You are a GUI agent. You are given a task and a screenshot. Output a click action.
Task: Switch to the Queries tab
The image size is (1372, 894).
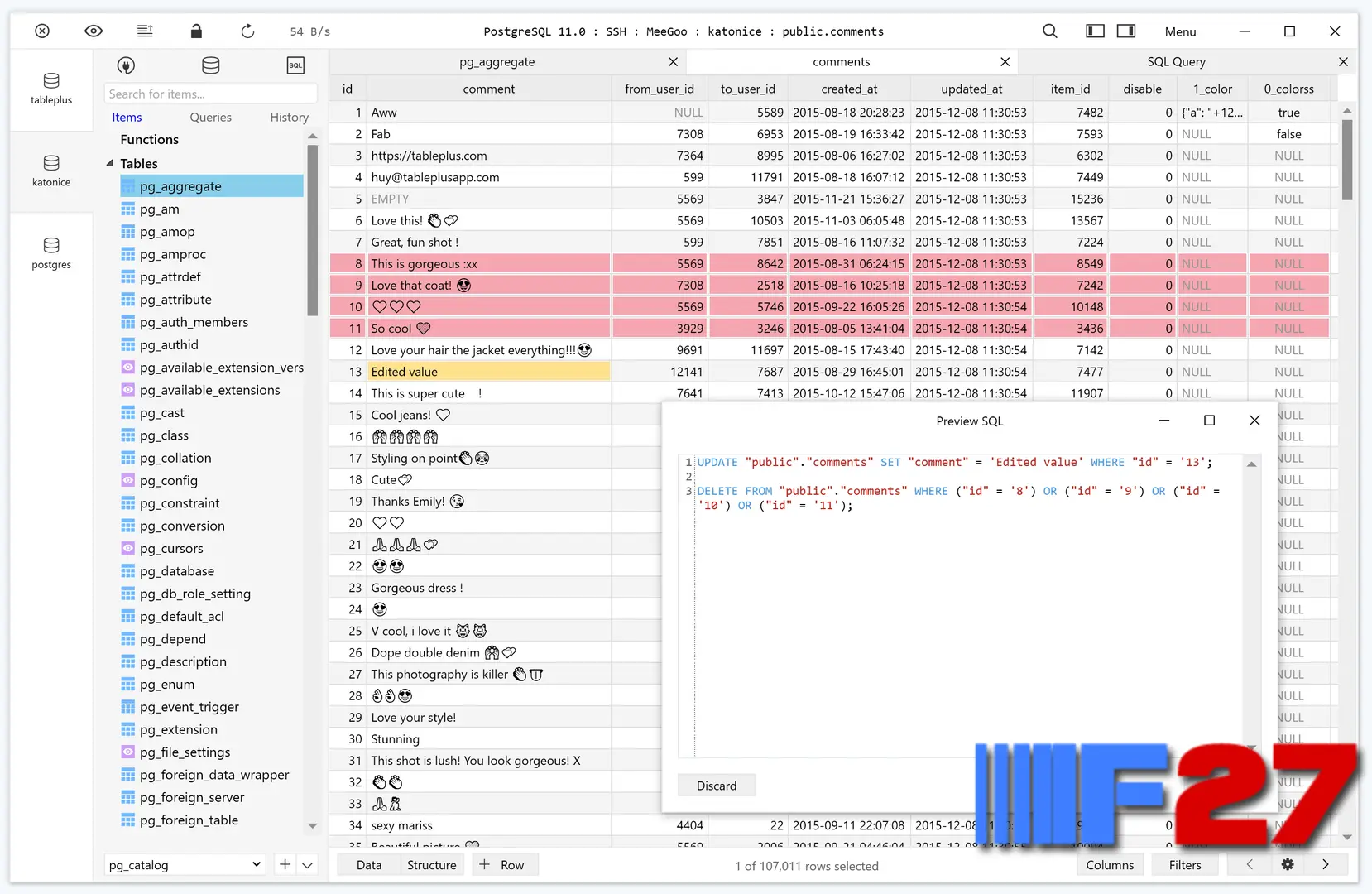tap(210, 118)
